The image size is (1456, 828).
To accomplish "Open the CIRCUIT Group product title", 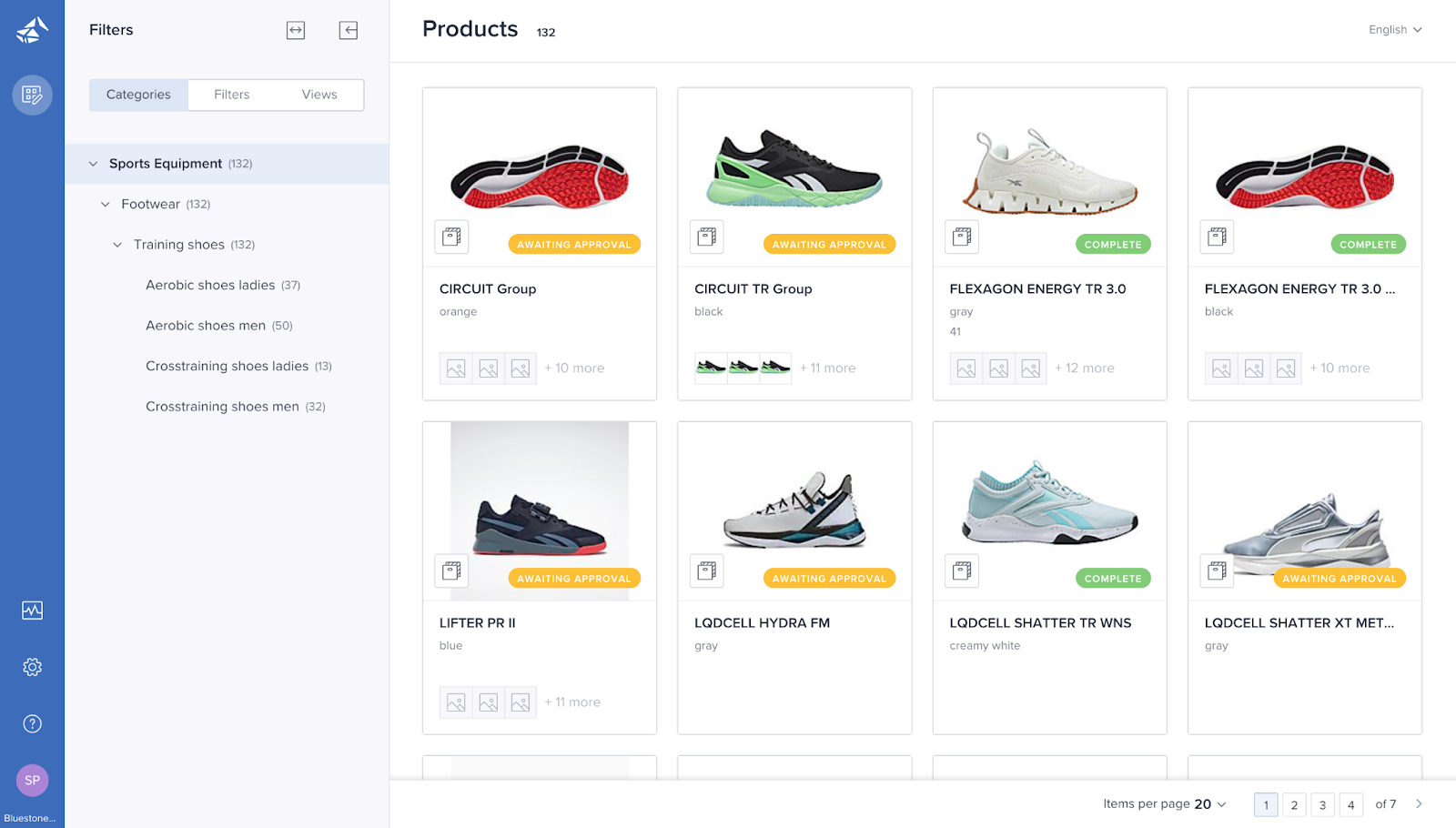I will pos(488,289).
